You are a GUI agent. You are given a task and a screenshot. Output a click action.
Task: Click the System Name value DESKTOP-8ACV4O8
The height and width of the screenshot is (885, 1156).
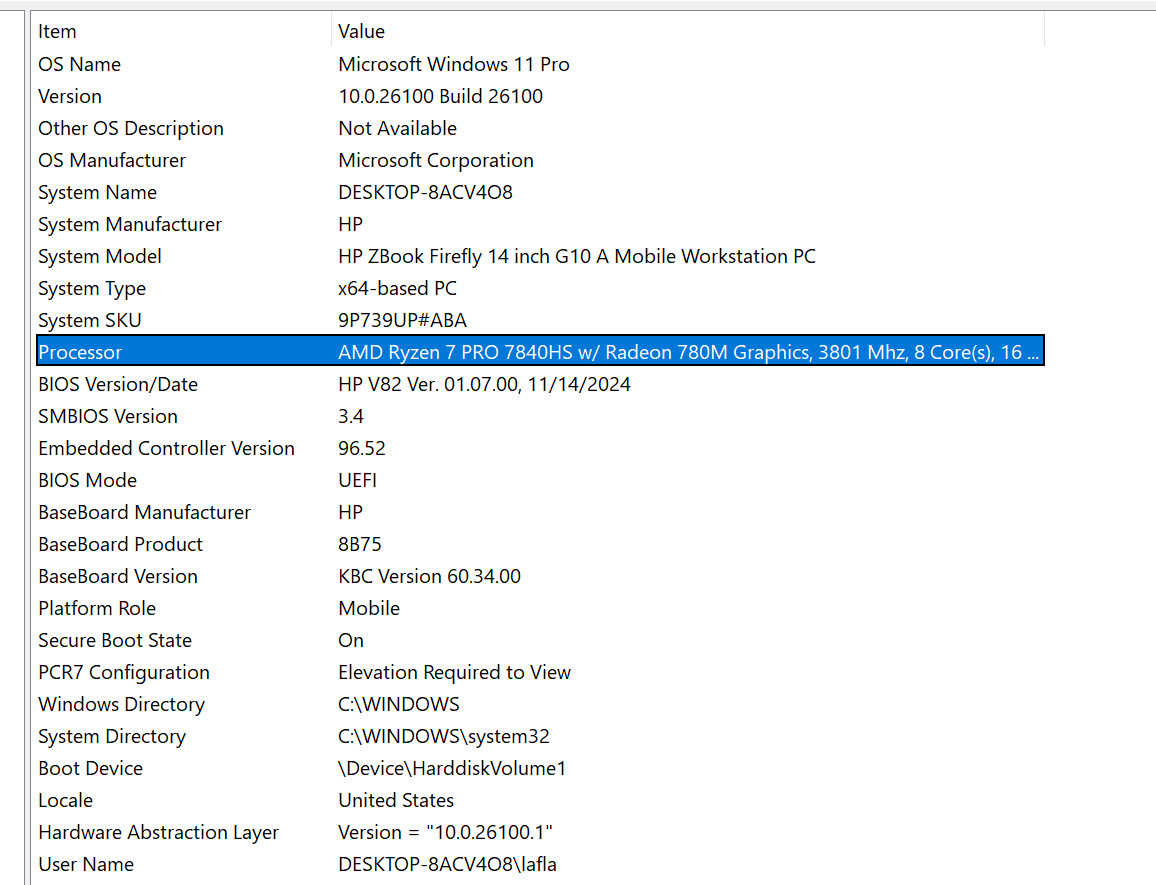pyautogui.click(x=425, y=192)
